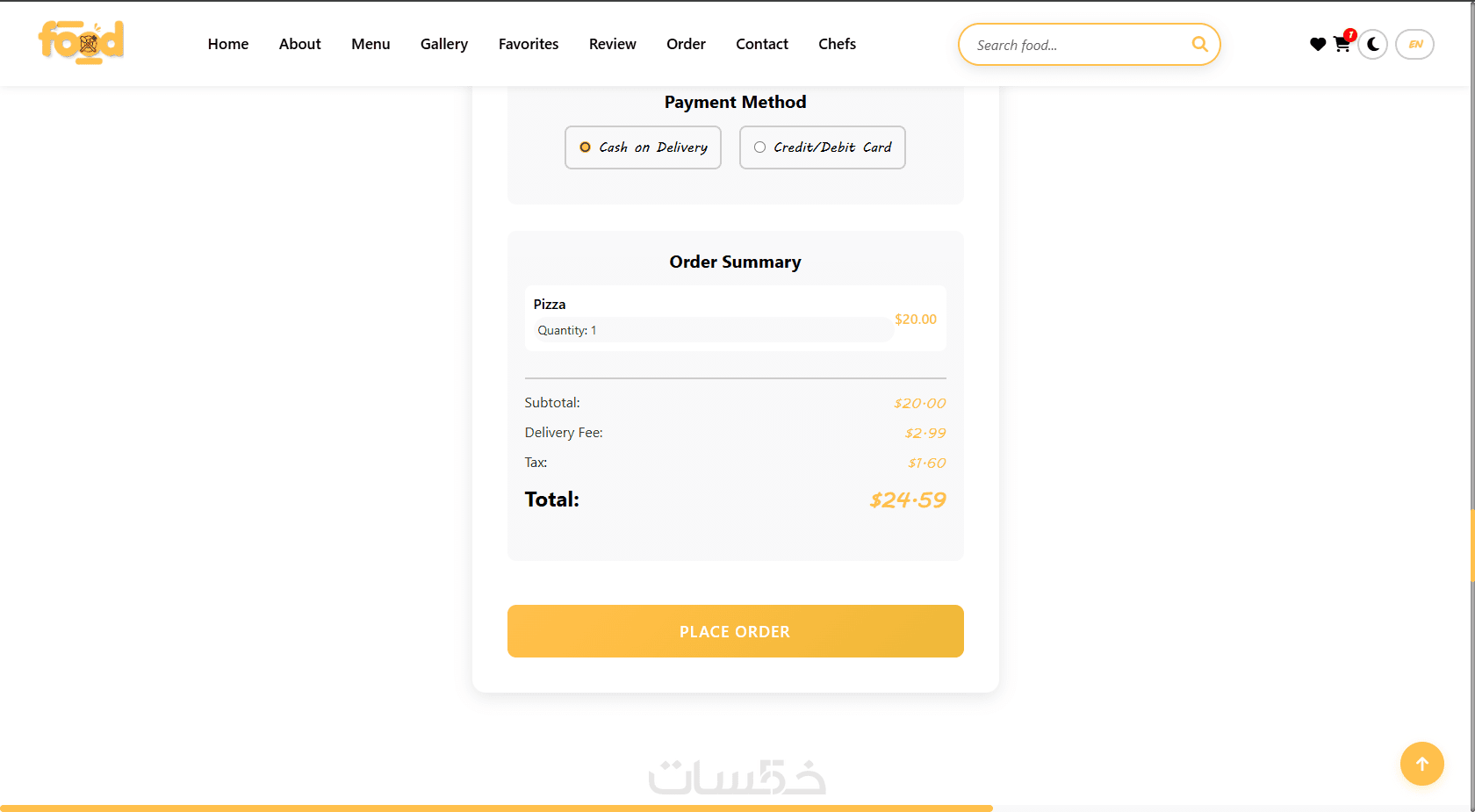The height and width of the screenshot is (812, 1475).
Task: Go to Home menu item
Action: pos(228,44)
